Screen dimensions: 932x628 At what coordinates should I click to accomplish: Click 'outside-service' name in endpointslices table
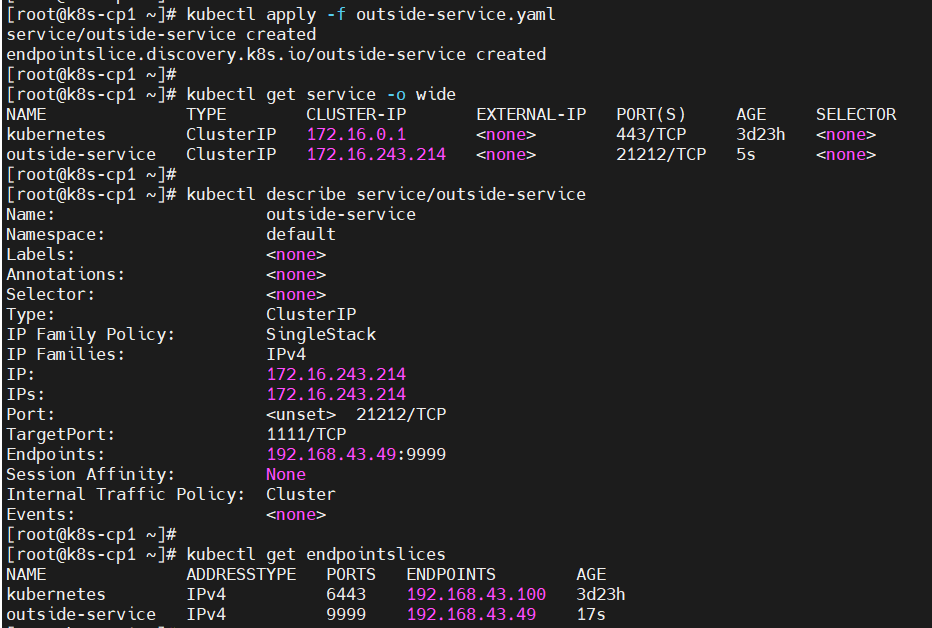click(x=81, y=614)
